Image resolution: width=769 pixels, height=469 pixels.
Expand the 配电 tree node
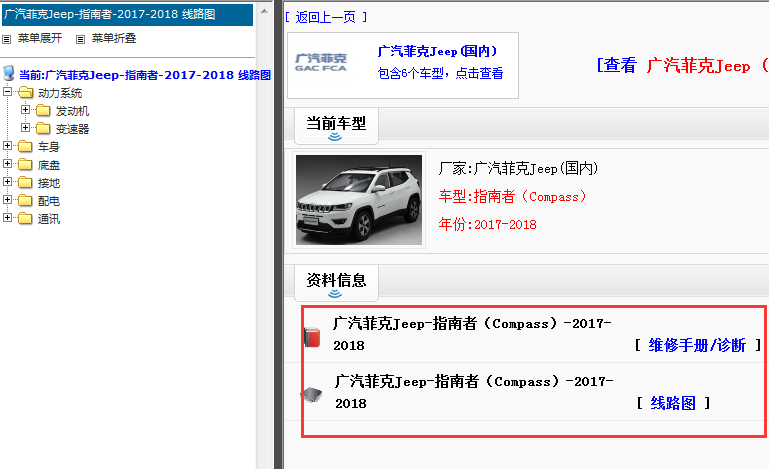tap(7, 200)
